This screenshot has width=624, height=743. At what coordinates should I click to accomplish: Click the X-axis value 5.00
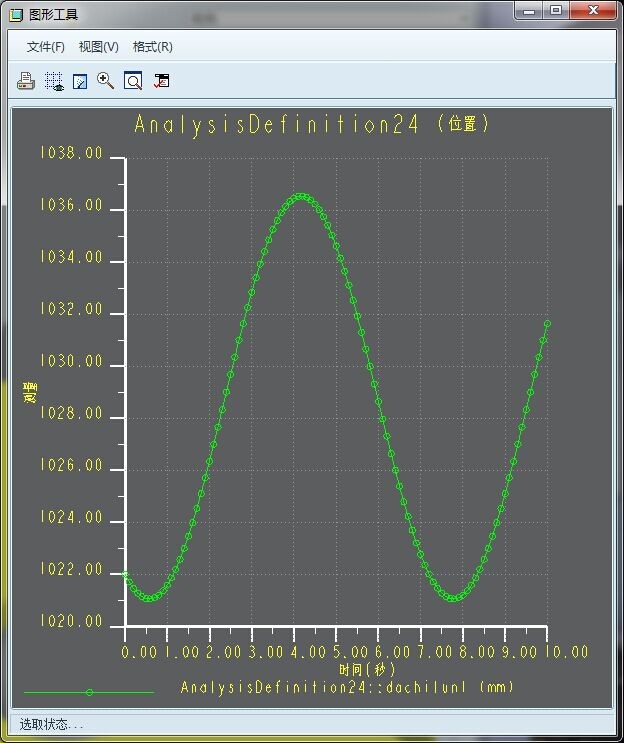point(350,652)
